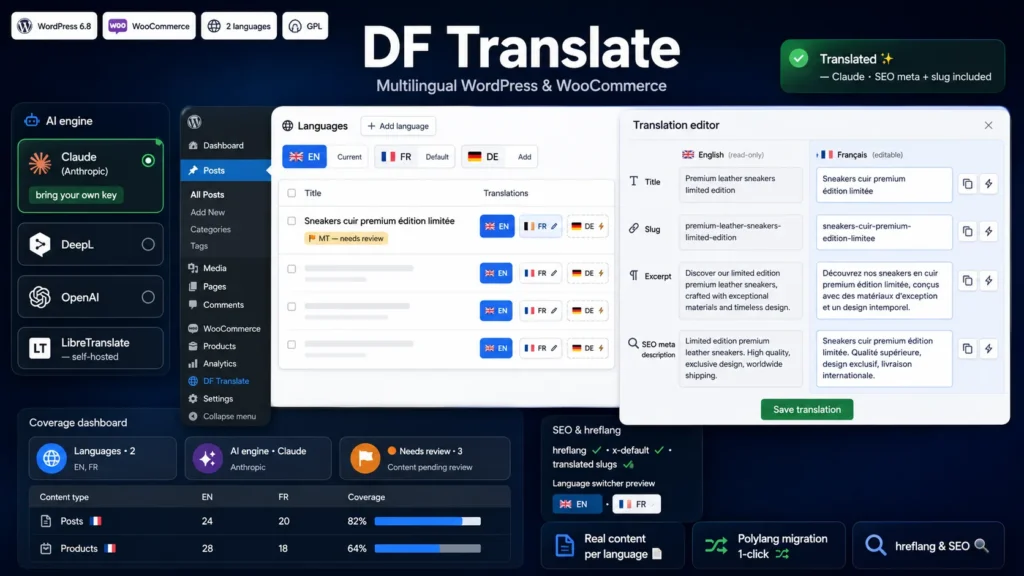Click the AI engine robot icon
Viewport: 1024px width, 576px height.
[31, 120]
